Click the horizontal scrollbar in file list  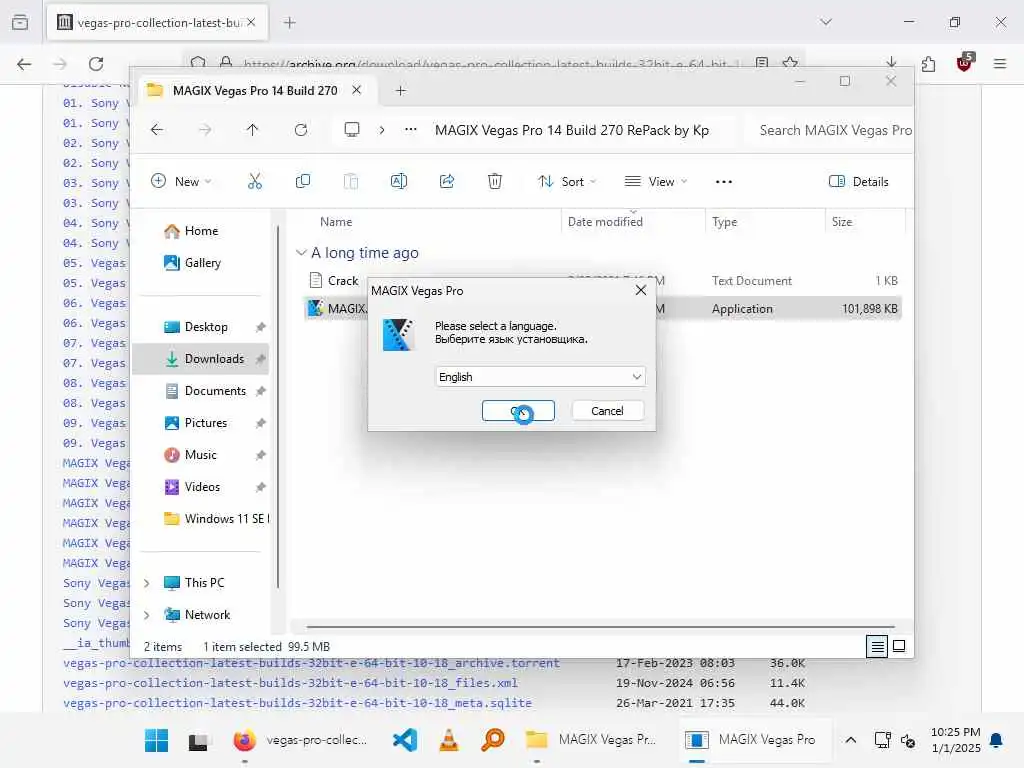click(x=600, y=626)
